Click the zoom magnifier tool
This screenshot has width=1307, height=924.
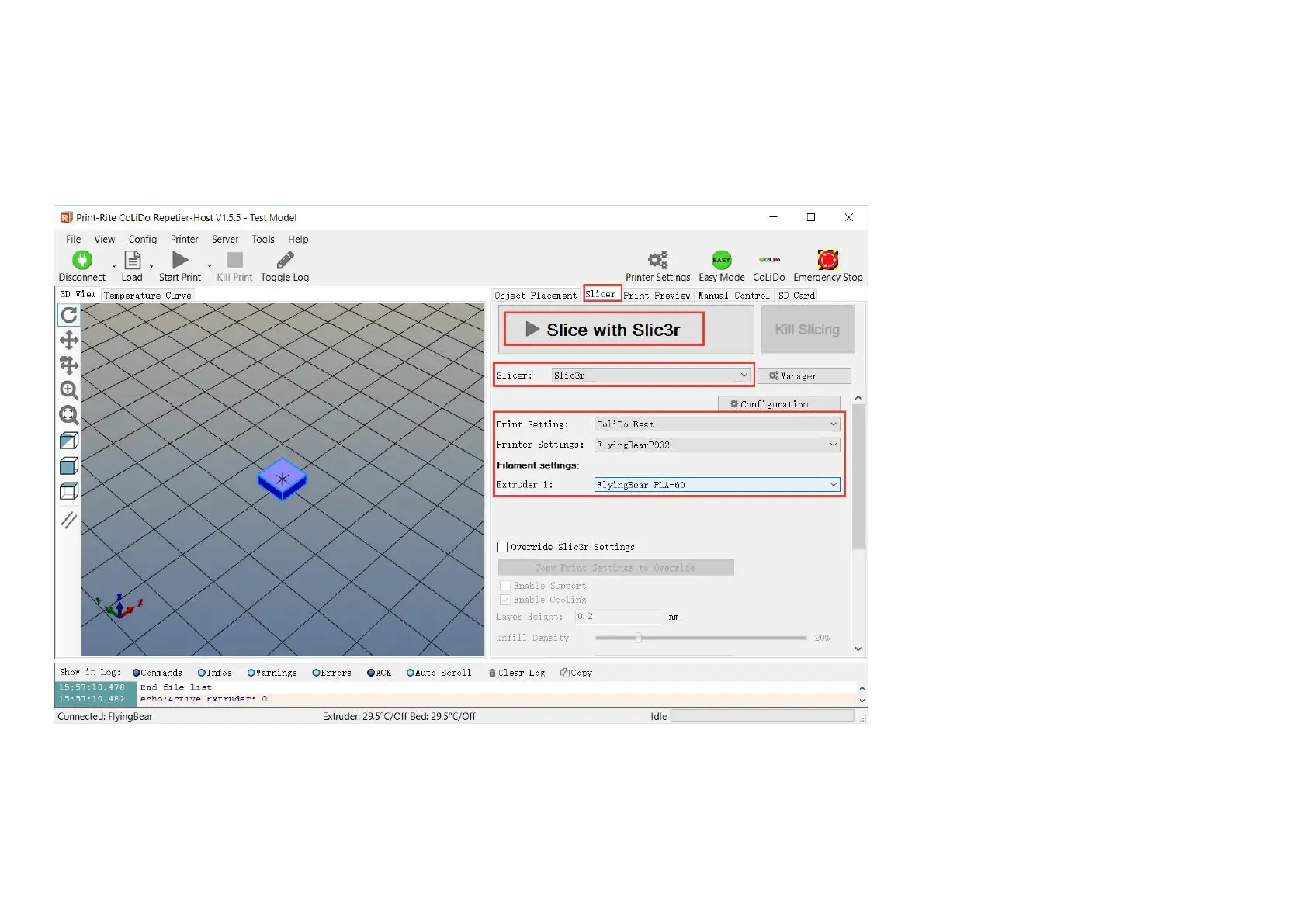pos(69,390)
